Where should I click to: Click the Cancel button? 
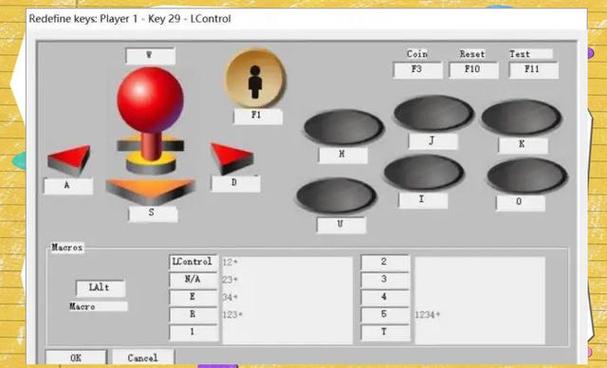(x=143, y=358)
